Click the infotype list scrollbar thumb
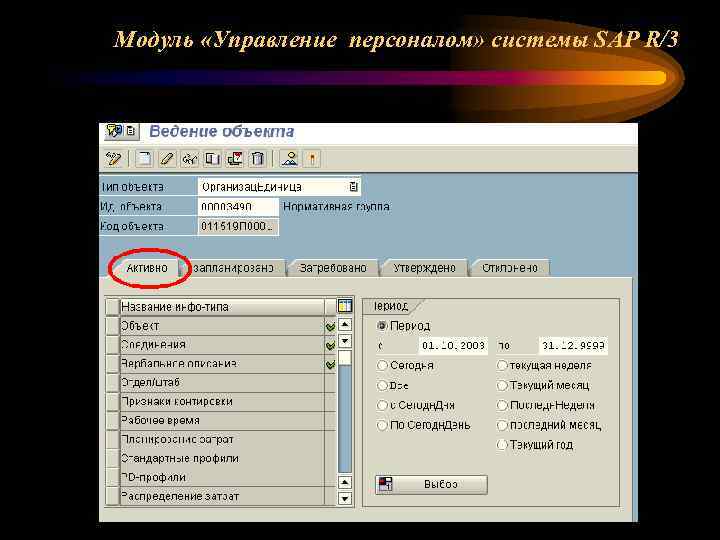The width and height of the screenshot is (720, 540). coord(345,358)
